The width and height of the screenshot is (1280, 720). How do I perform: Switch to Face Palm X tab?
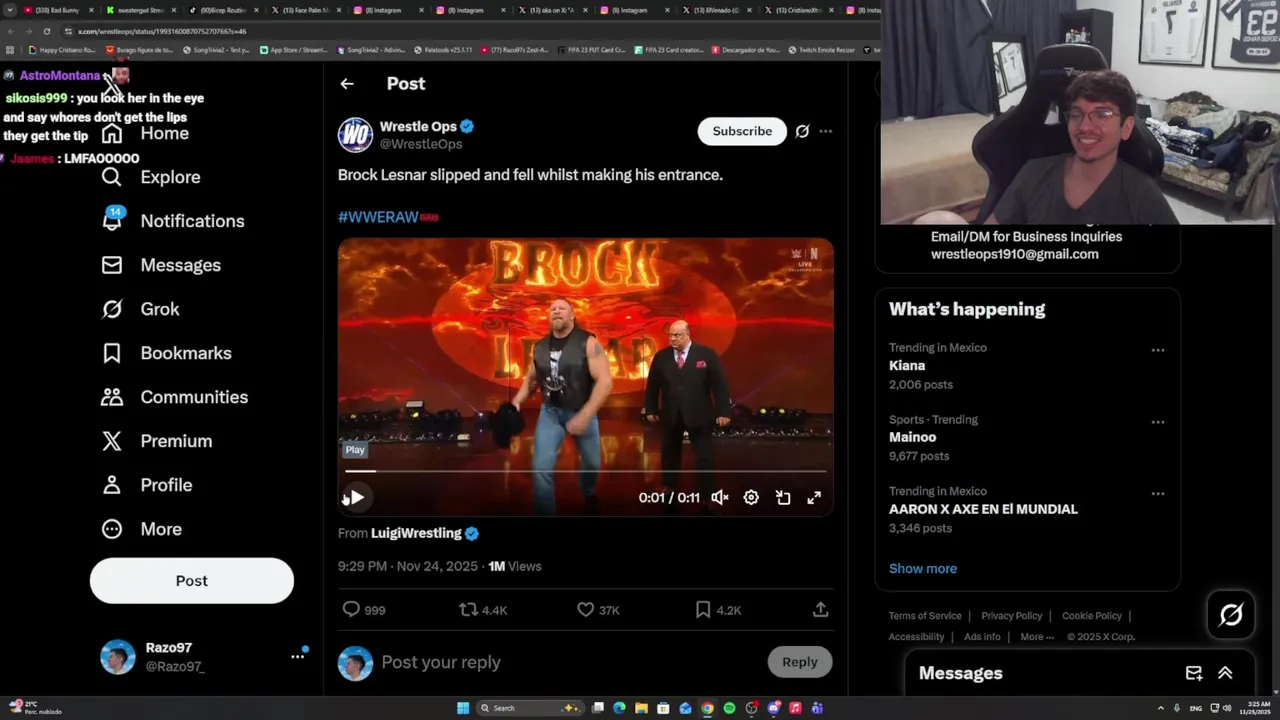[306, 10]
